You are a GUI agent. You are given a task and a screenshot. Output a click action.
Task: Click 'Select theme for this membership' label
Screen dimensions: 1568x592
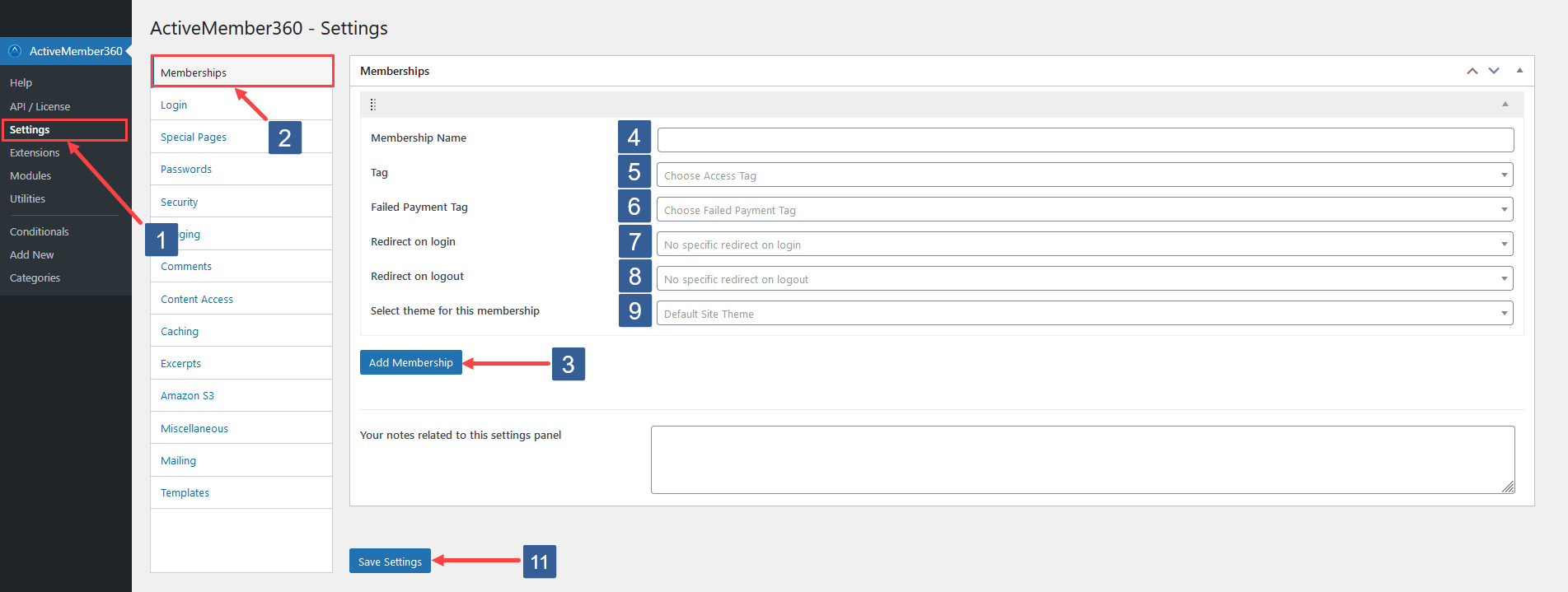pos(455,310)
